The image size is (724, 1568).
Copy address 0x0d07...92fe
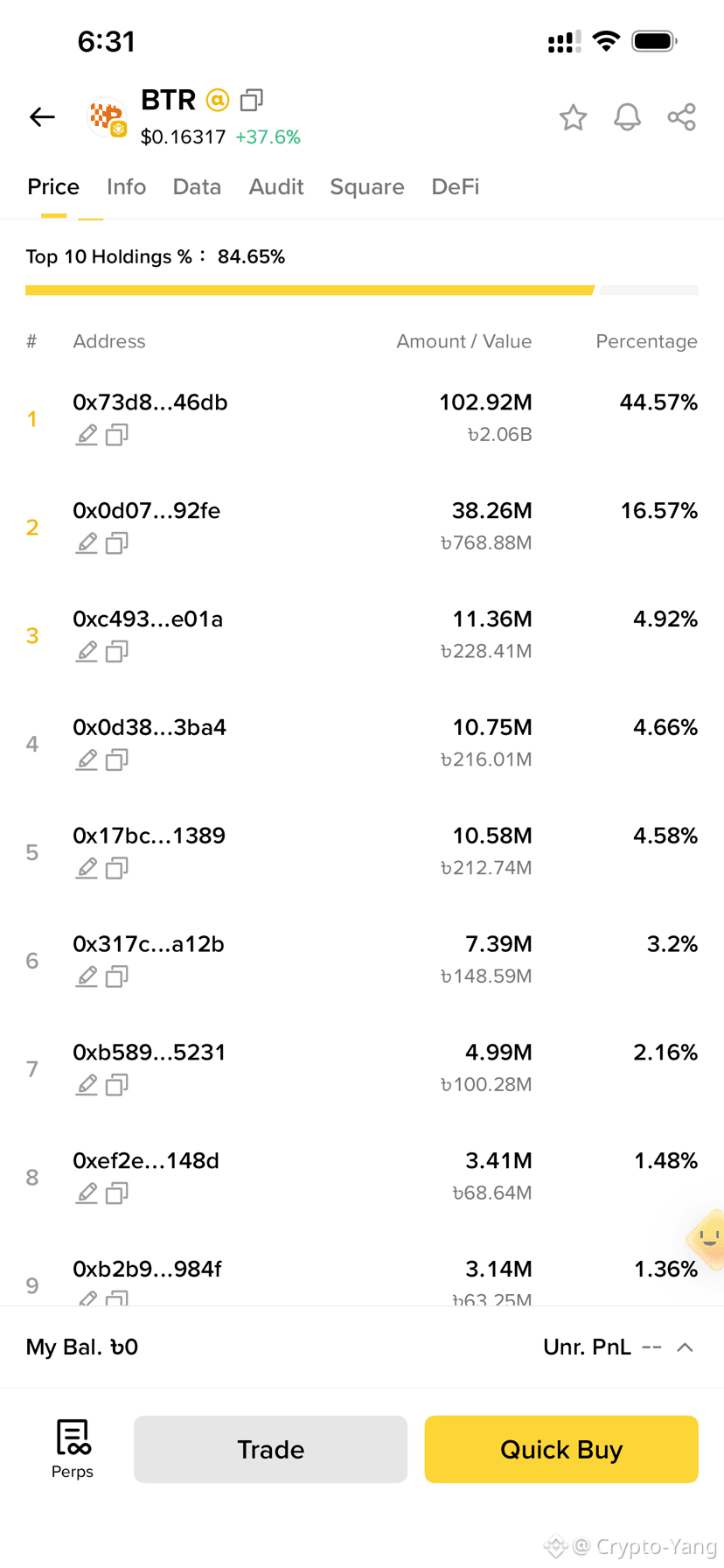[x=117, y=543]
